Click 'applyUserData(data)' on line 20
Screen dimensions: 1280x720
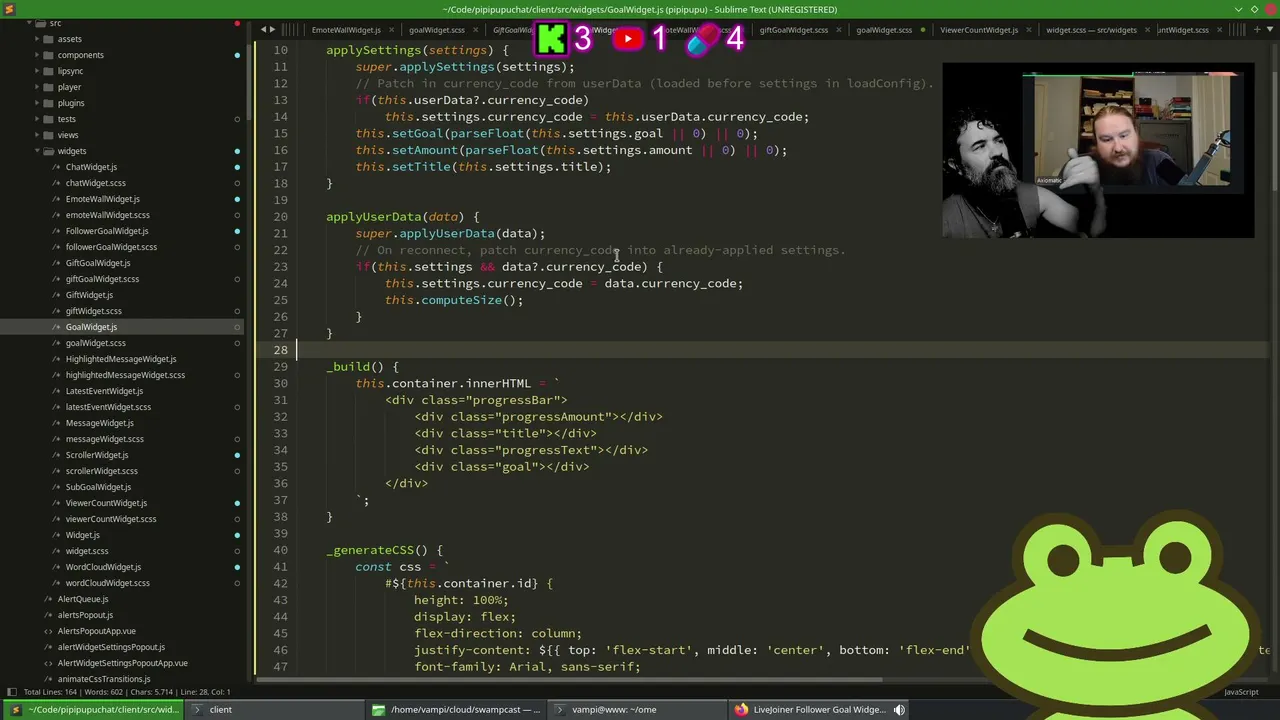pos(393,217)
